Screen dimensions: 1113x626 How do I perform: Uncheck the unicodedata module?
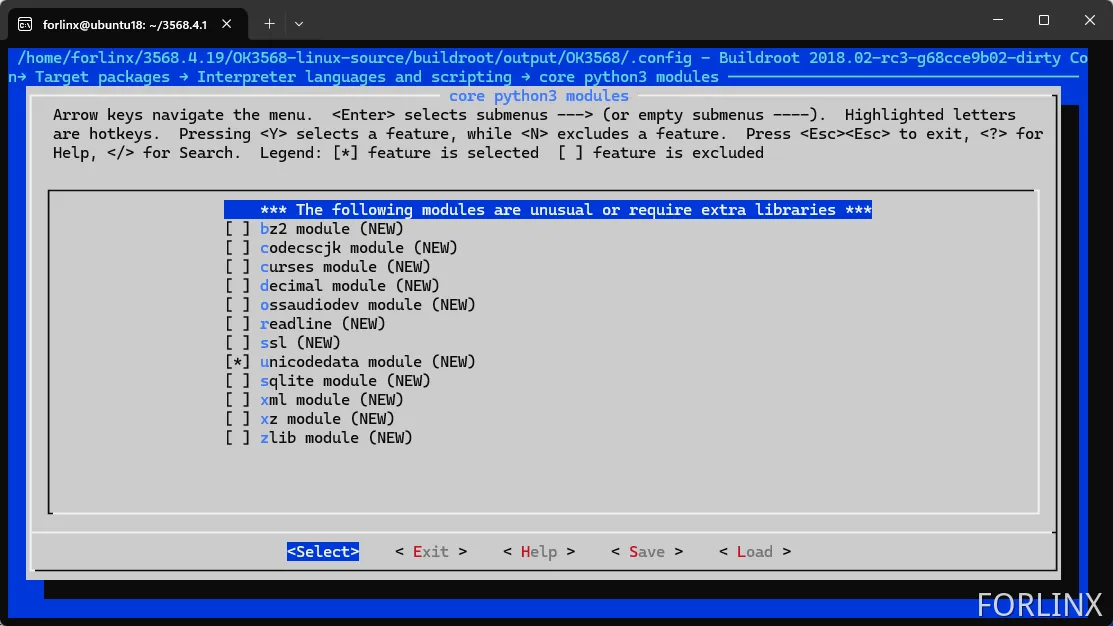click(237, 362)
